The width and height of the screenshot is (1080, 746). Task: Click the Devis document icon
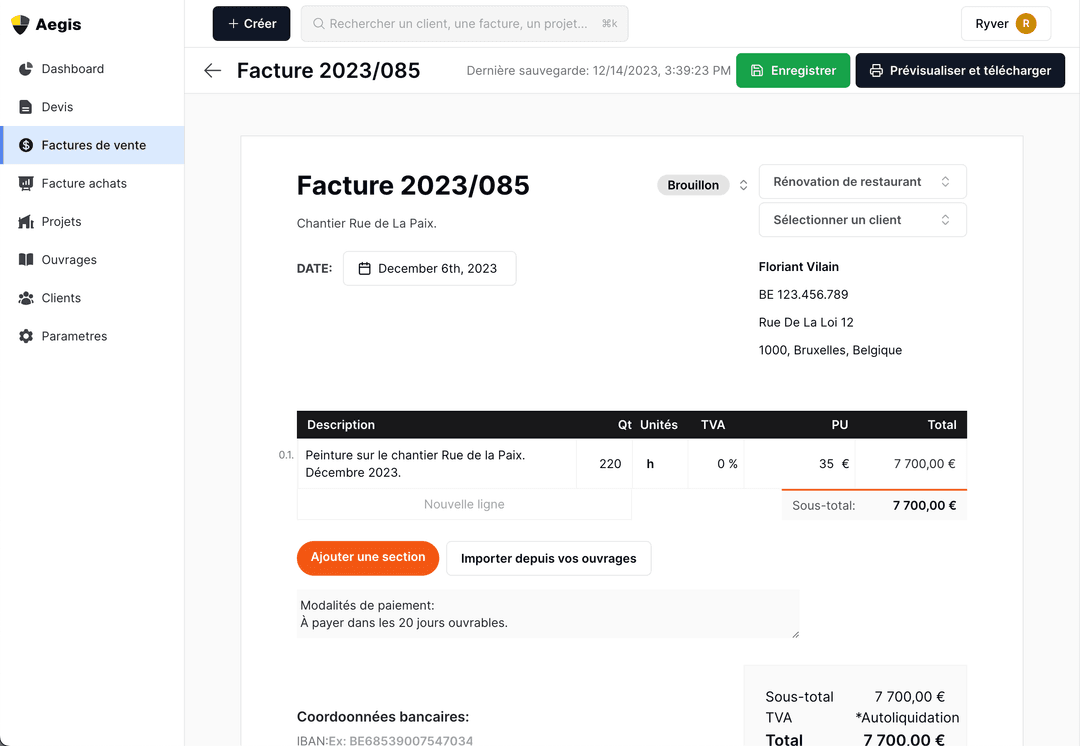pos(25,107)
